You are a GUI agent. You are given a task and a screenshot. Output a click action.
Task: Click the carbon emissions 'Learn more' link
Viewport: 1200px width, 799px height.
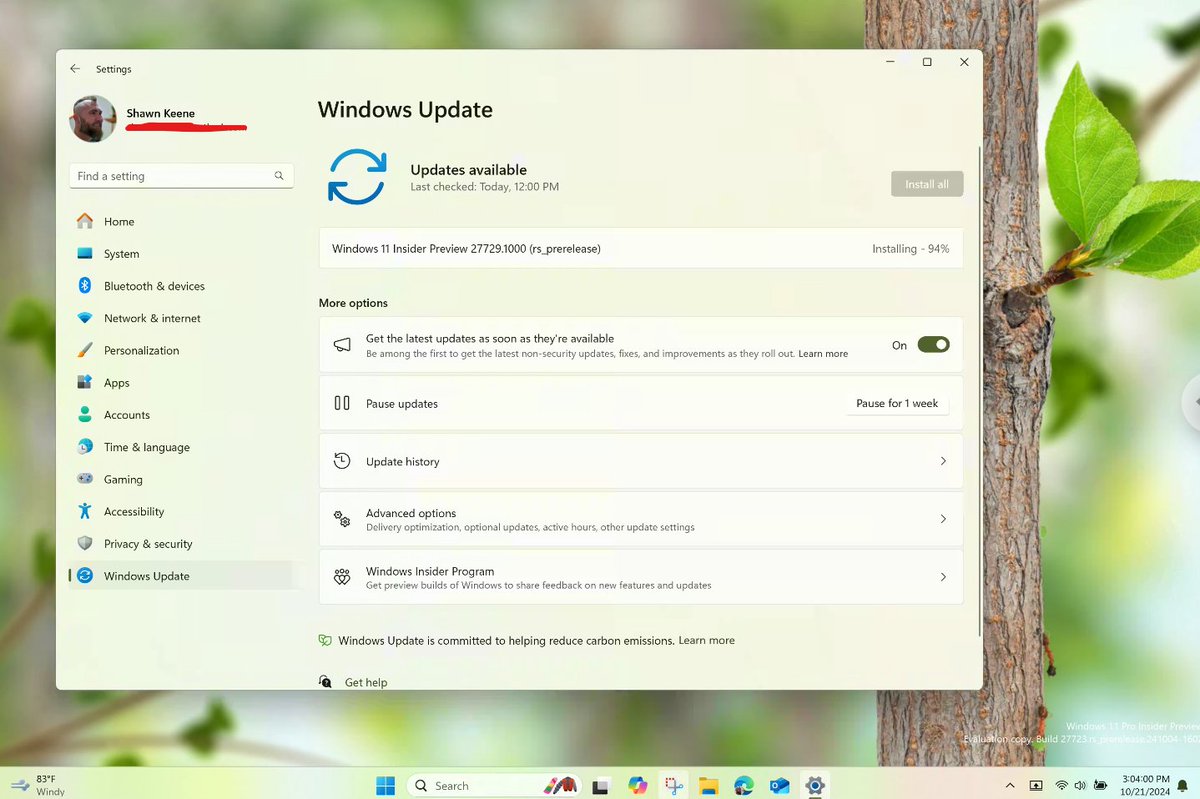click(706, 640)
